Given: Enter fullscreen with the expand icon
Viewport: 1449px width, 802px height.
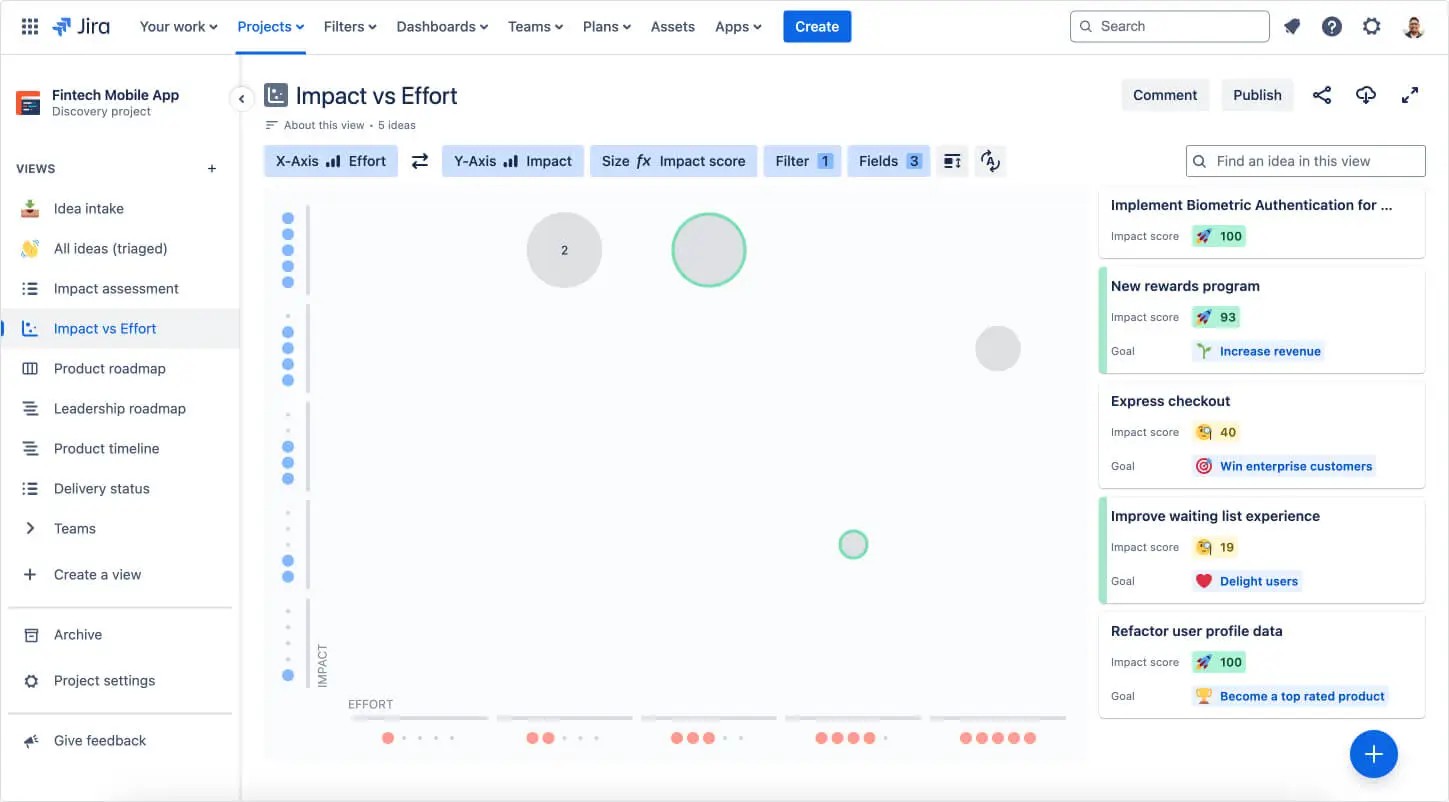Looking at the screenshot, I should tap(1410, 95).
